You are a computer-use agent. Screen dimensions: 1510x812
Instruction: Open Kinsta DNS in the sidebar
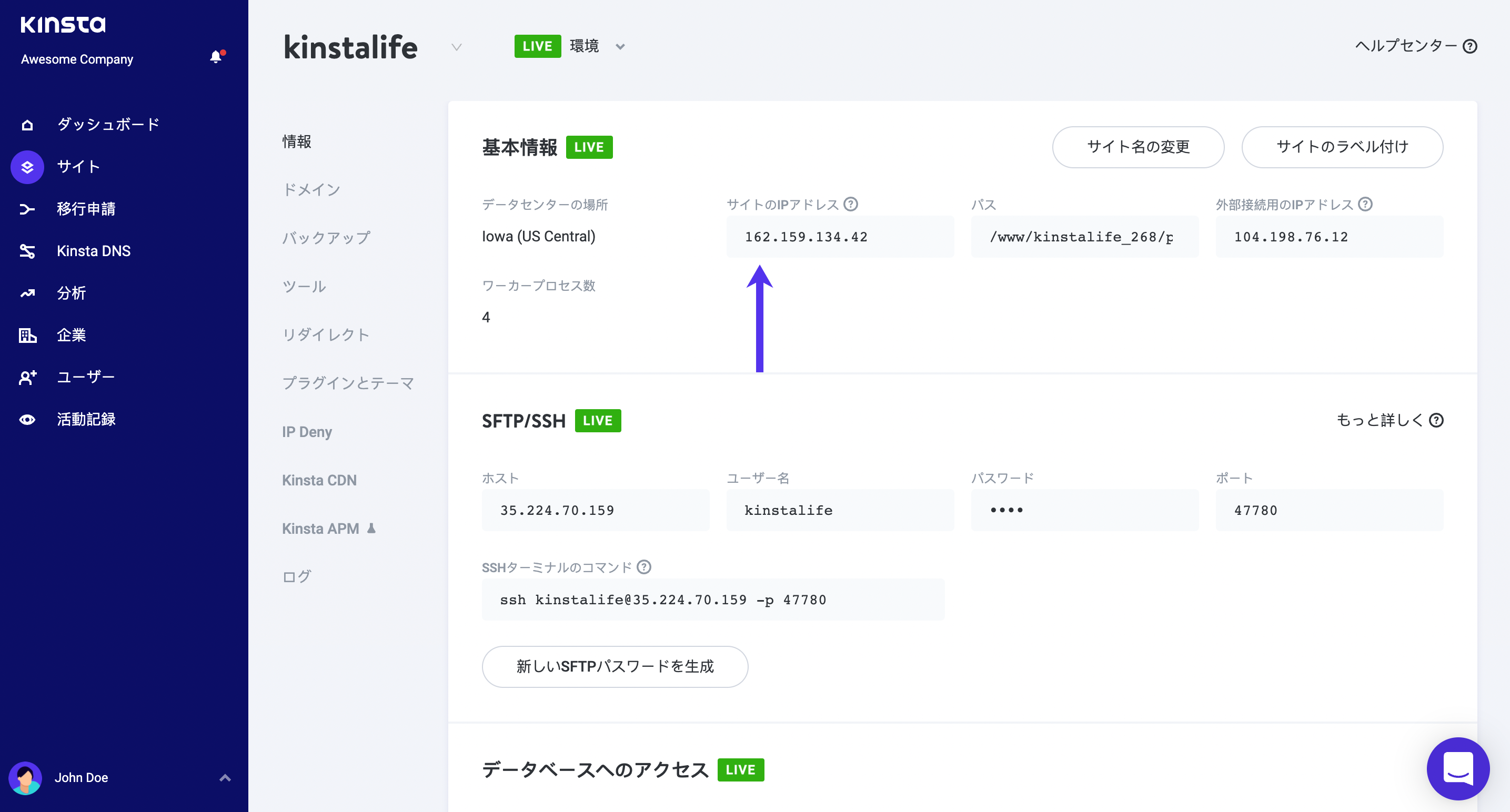[x=94, y=251]
